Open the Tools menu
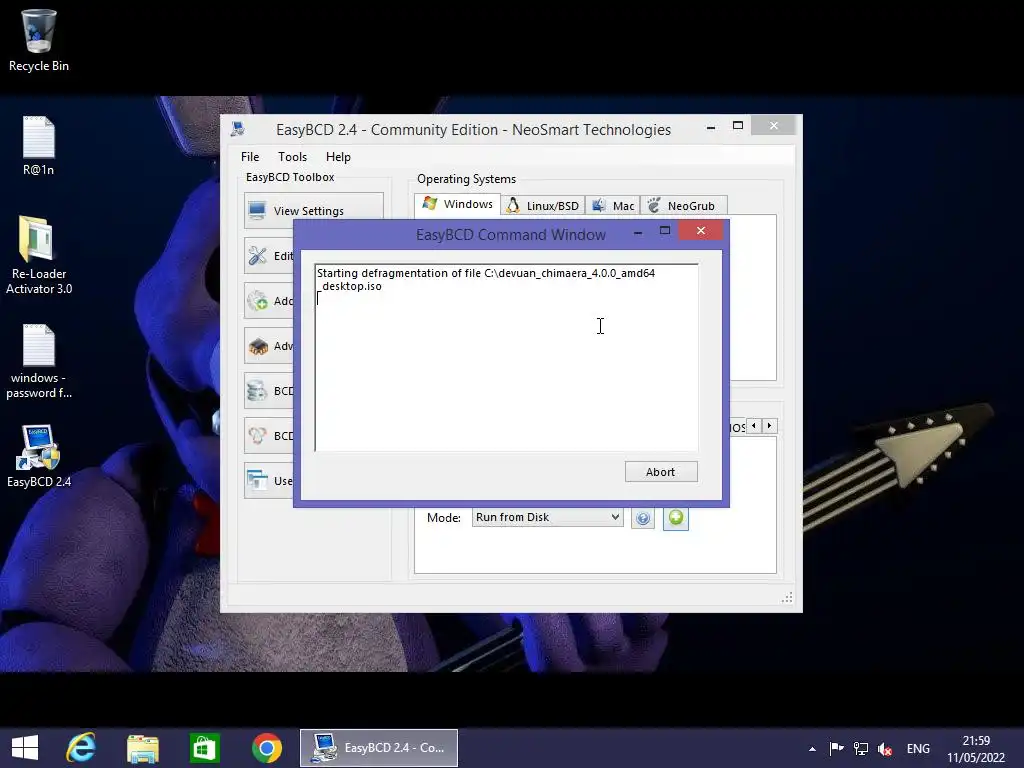 (x=292, y=157)
